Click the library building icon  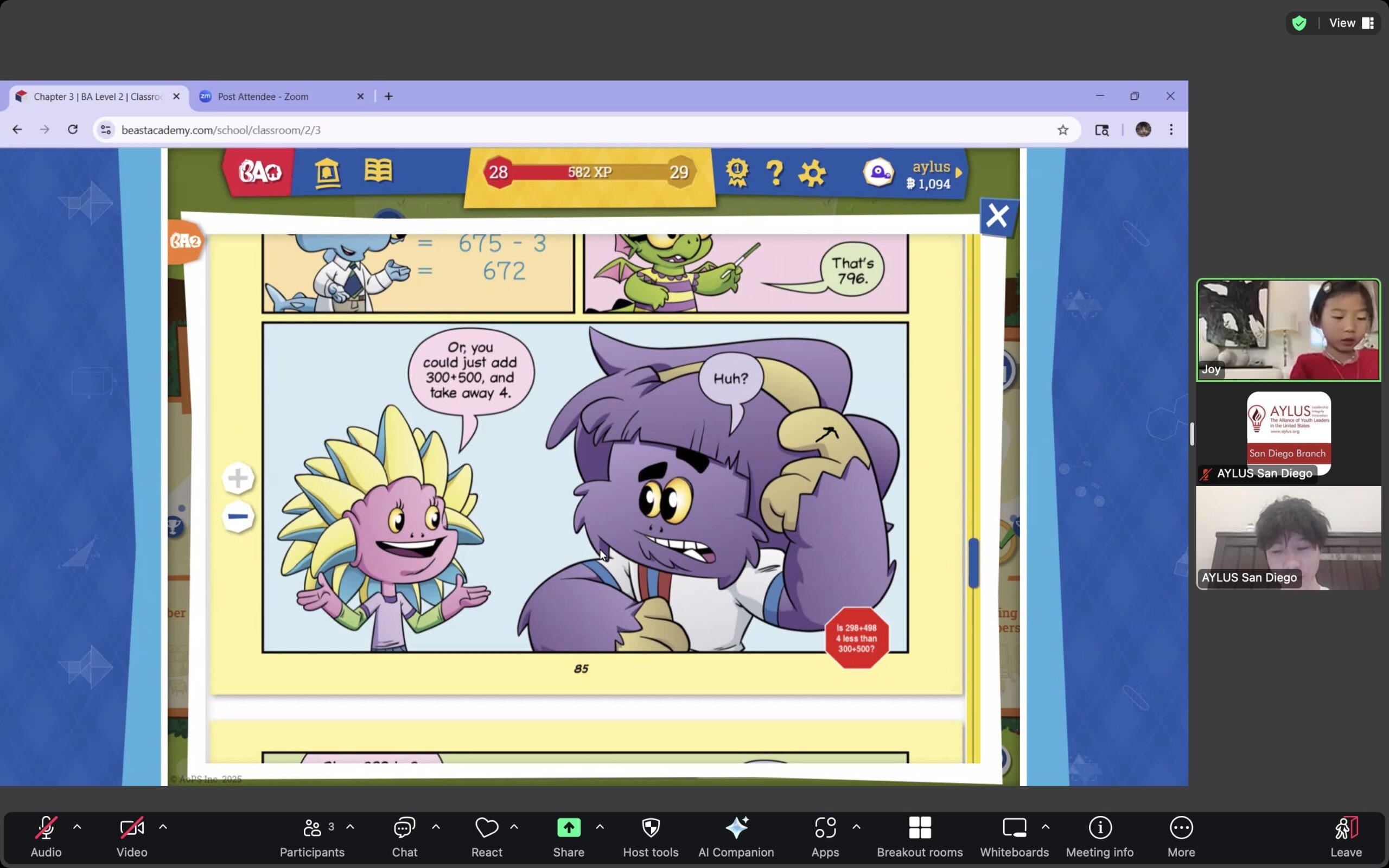click(328, 172)
